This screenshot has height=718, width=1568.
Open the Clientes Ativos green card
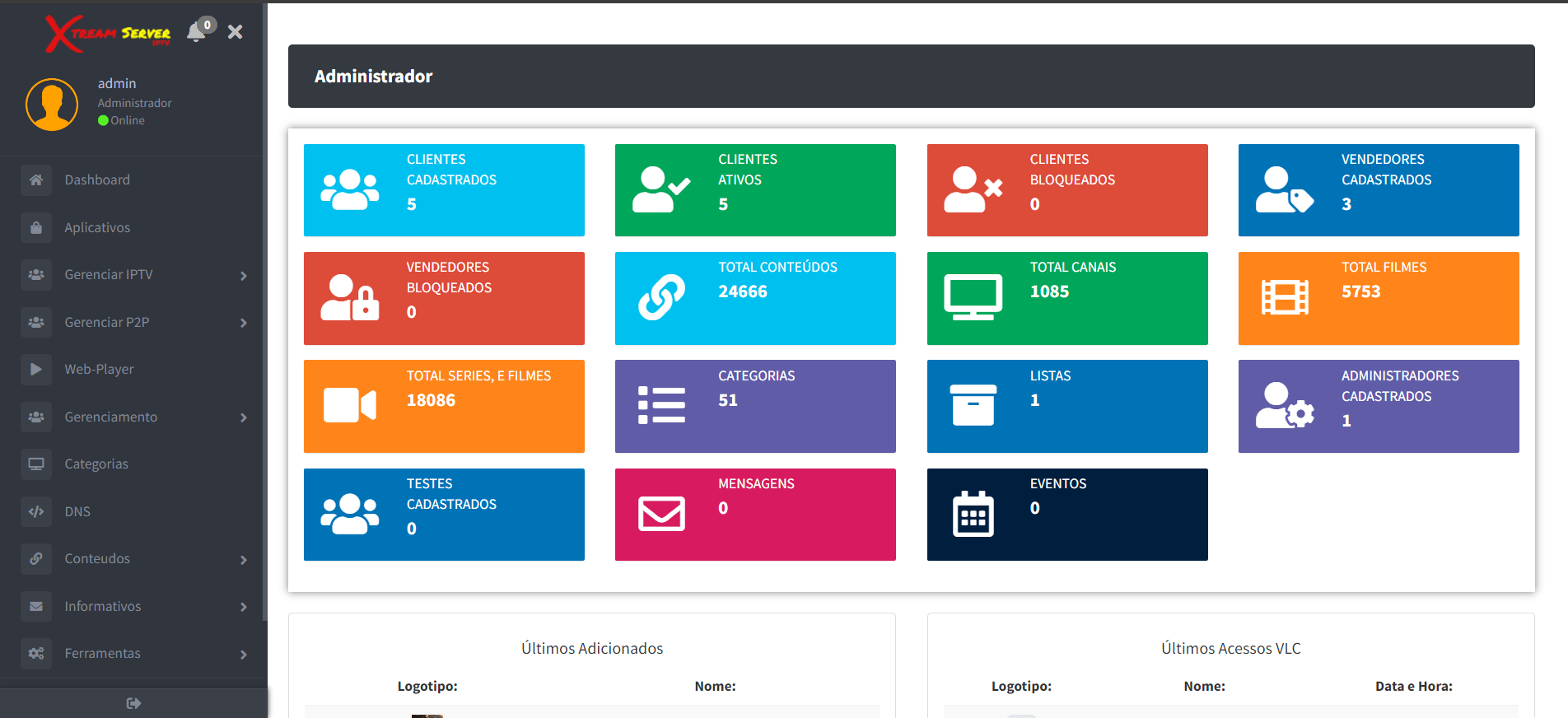(755, 190)
